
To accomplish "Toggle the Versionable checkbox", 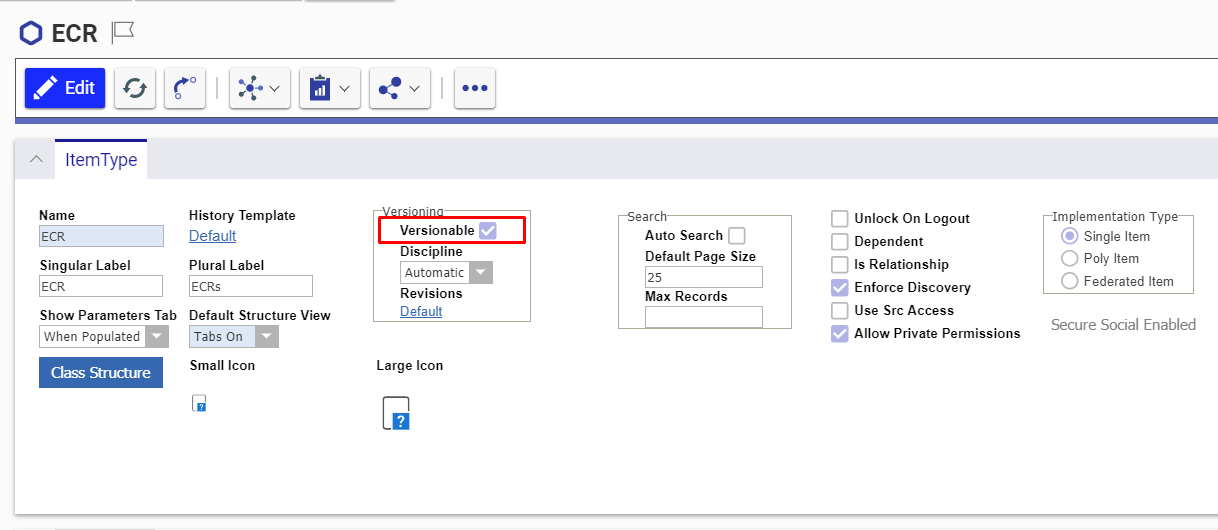I will 488,231.
